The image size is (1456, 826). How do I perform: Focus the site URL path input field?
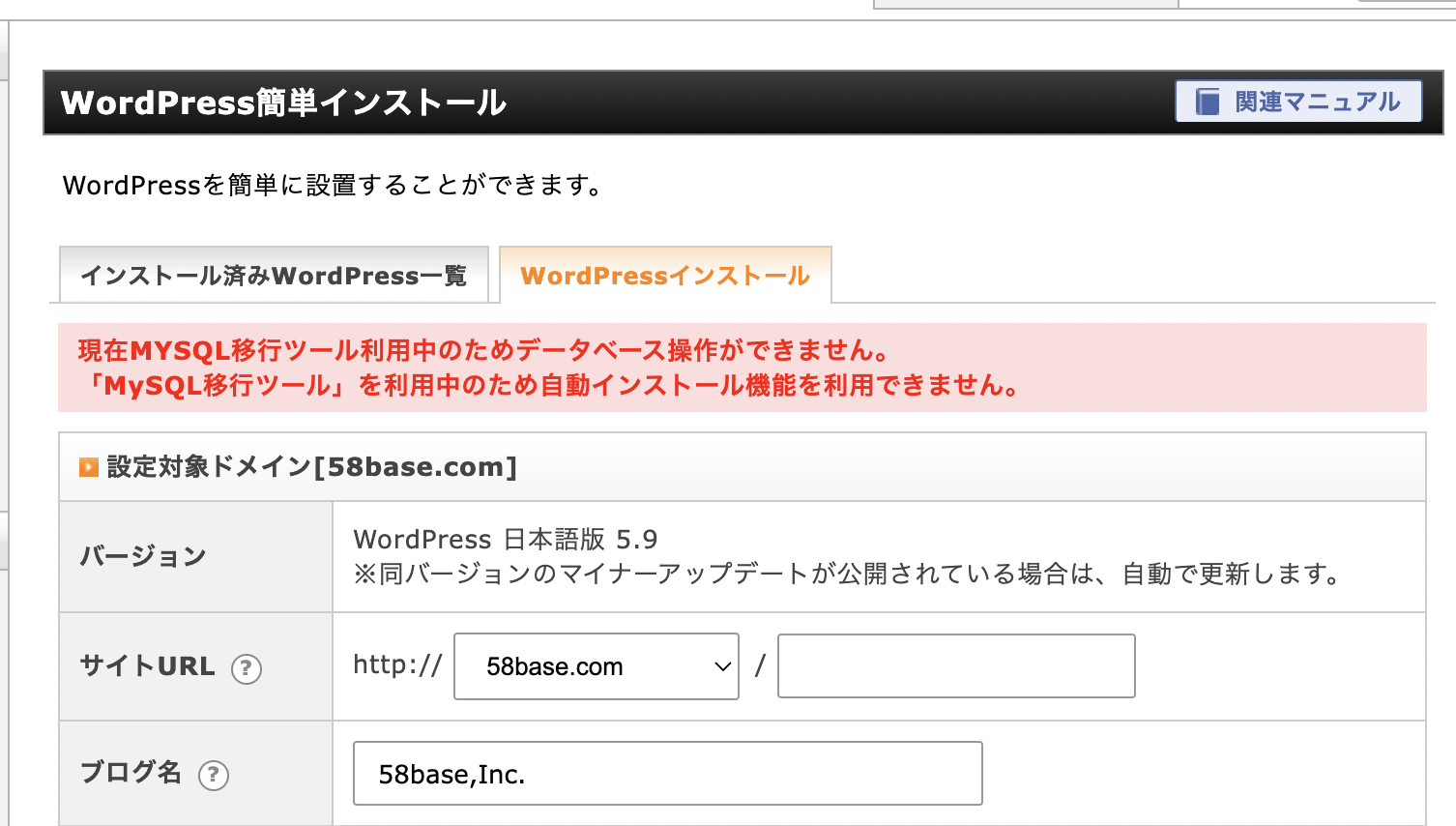955,666
